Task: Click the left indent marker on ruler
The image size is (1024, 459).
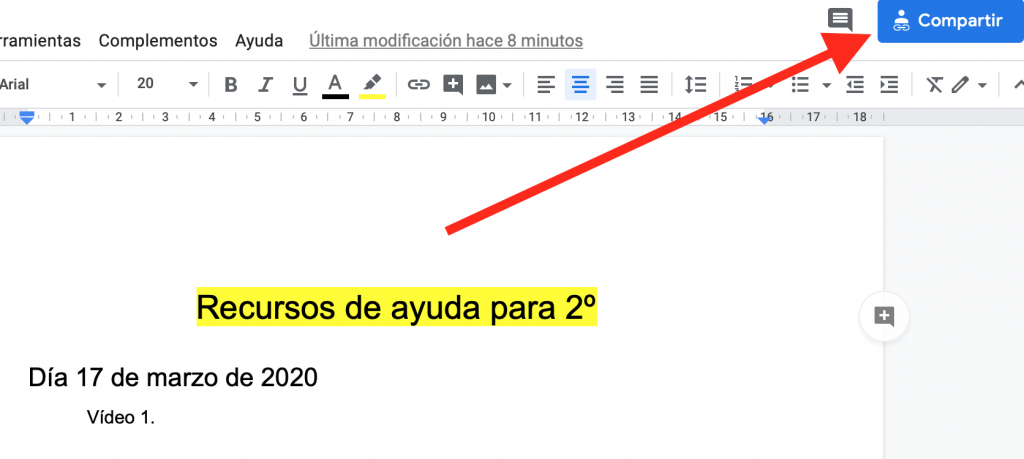Action: click(x=27, y=118)
